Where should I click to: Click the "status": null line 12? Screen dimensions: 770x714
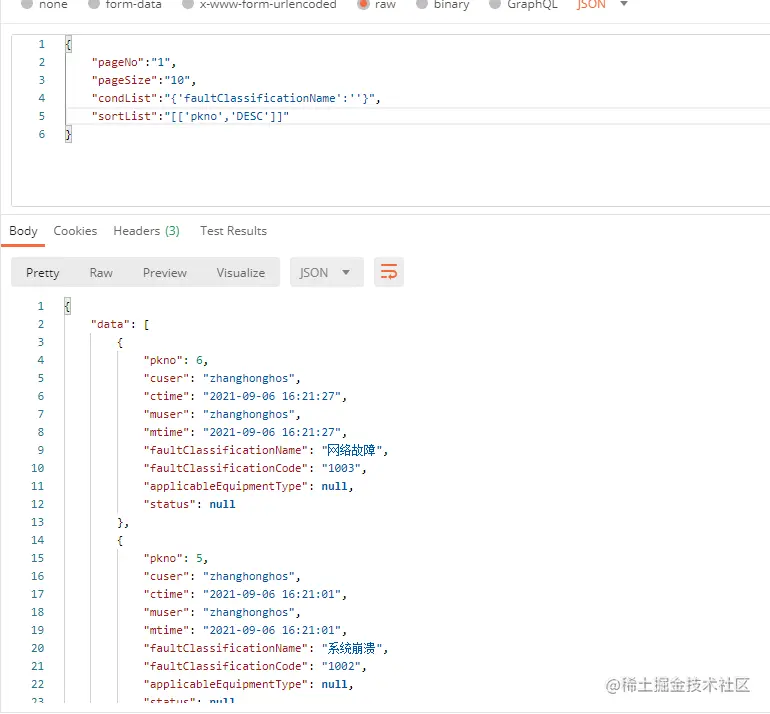[190, 504]
